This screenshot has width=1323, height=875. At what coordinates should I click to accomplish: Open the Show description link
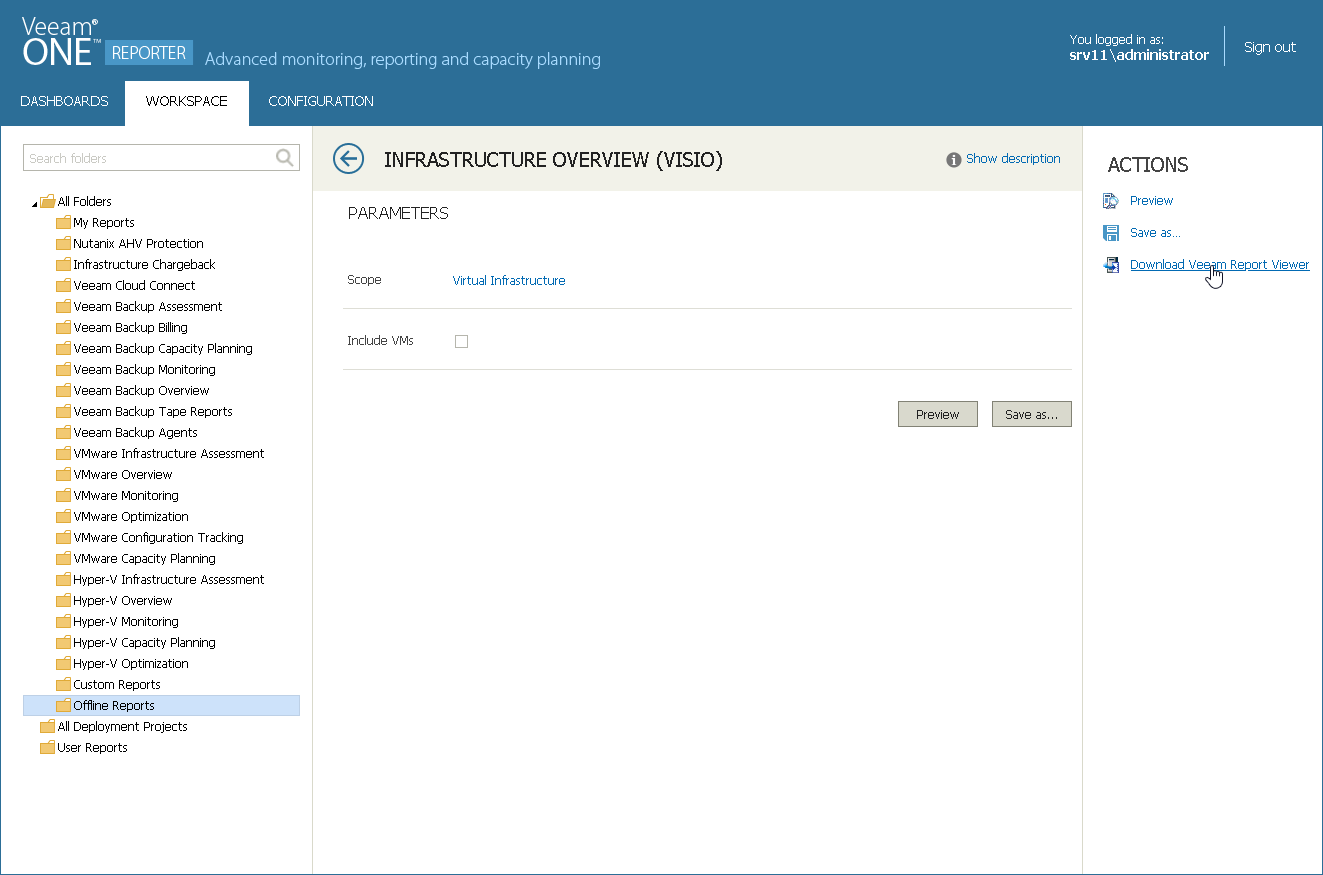click(x=1013, y=159)
